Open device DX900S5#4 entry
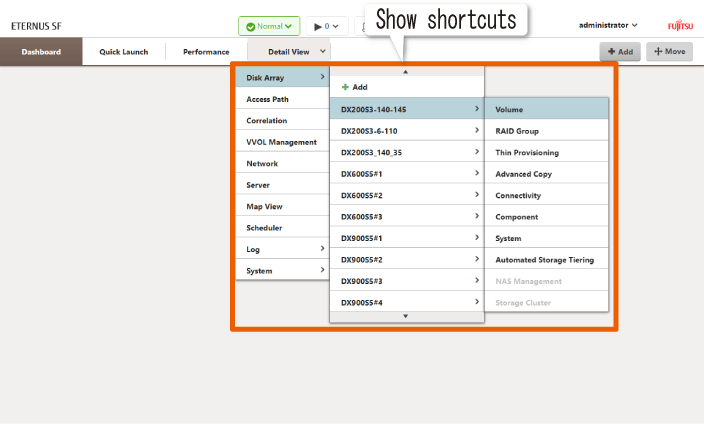 tap(407, 302)
